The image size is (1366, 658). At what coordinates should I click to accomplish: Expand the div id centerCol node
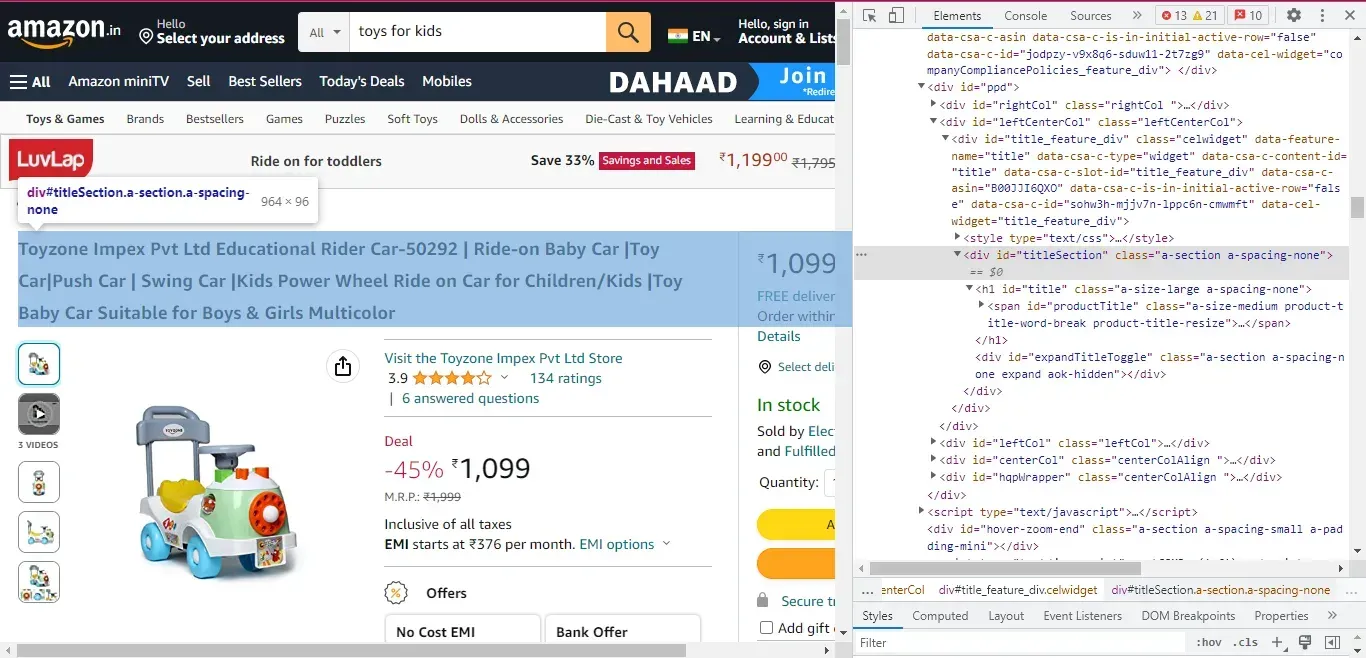[934, 460]
